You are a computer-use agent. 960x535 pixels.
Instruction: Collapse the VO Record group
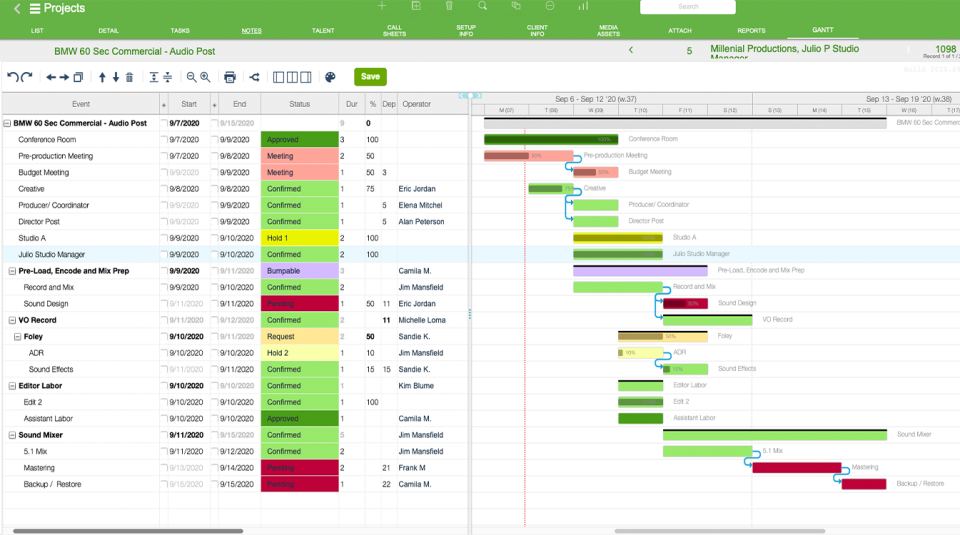point(12,320)
